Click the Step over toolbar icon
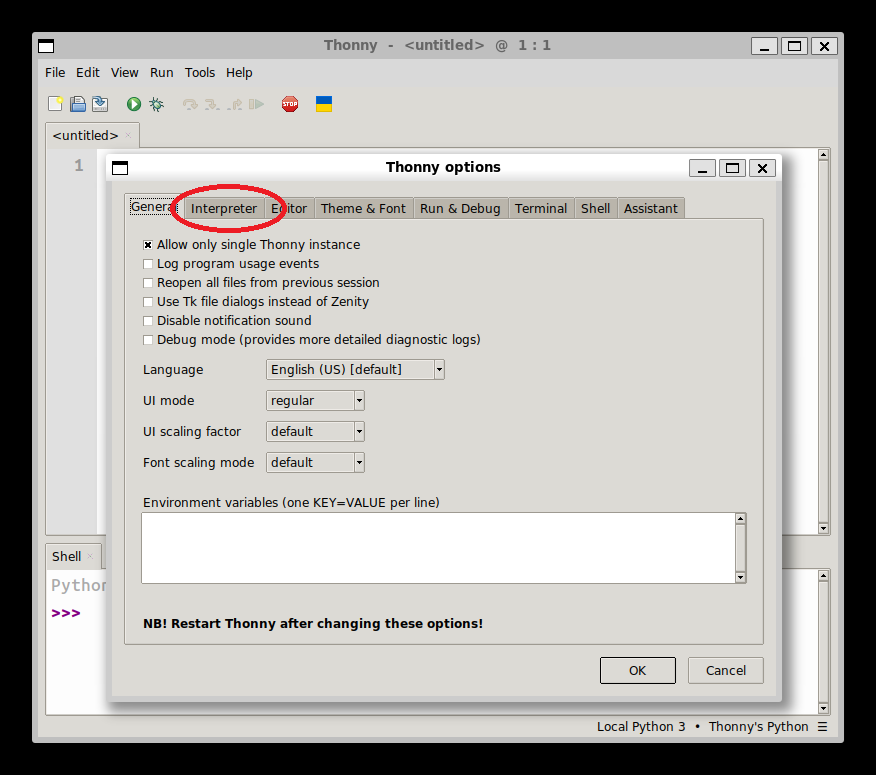 pos(190,104)
